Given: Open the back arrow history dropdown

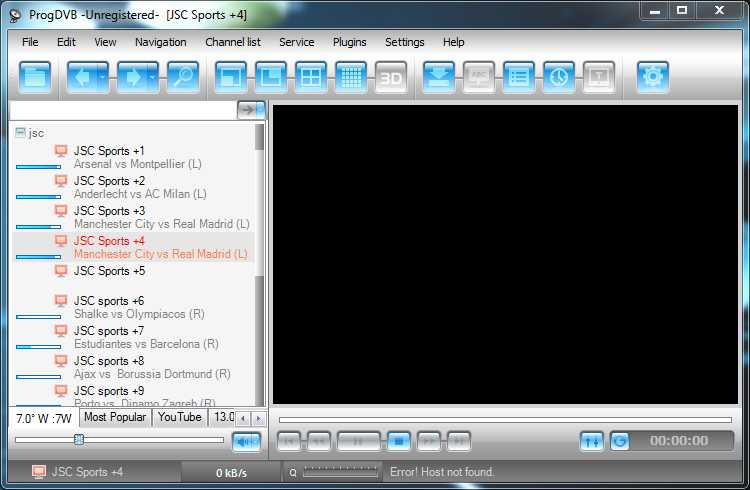Looking at the screenshot, I should coord(103,77).
